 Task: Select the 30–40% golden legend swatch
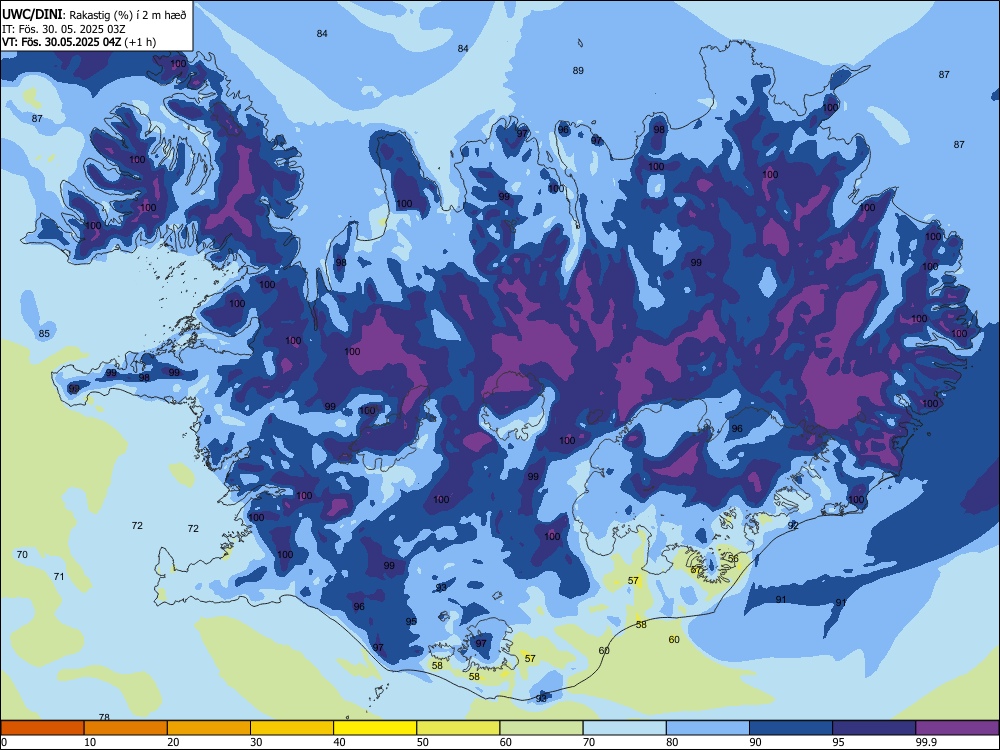[x=292, y=728]
